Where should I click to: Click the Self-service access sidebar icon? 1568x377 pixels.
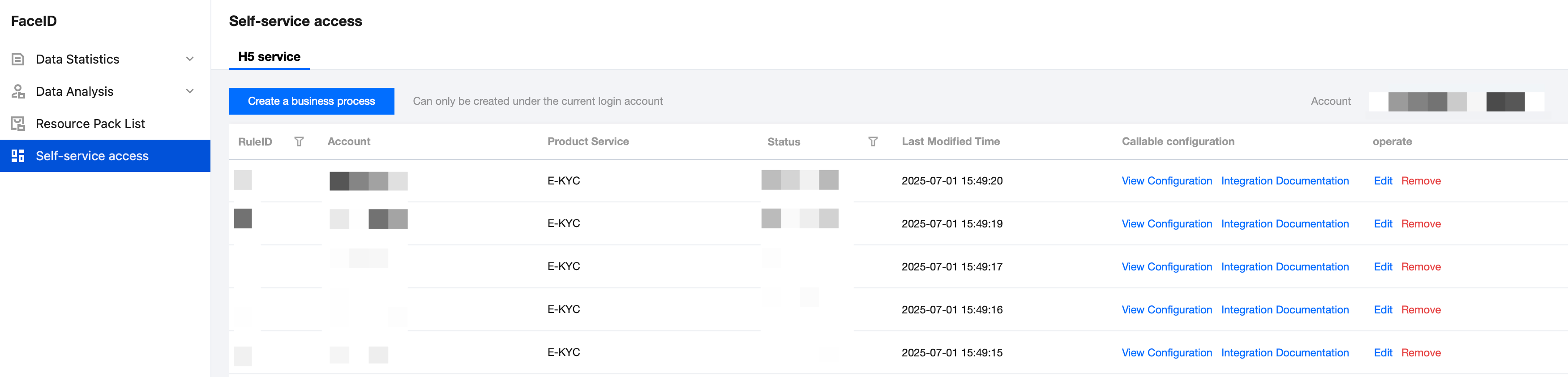(x=18, y=156)
